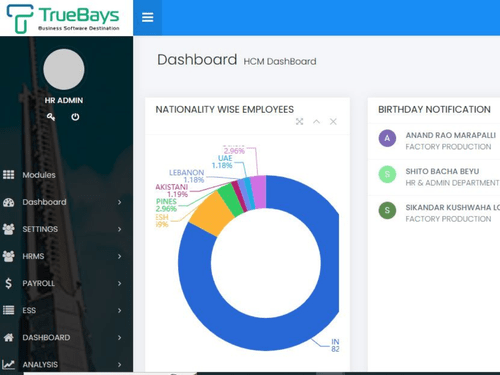Viewport: 500px width, 375px height.
Task: Expand the SETTINGS chevron
Action: point(119,229)
